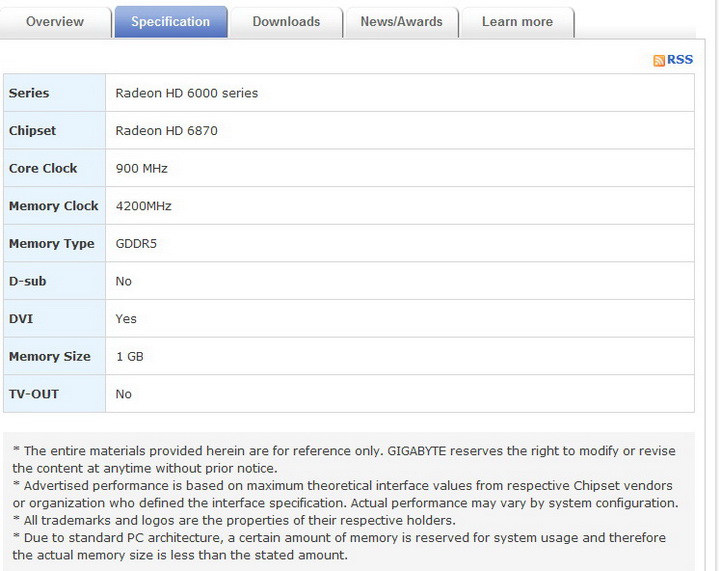
Task: Open the Overview tab
Action: [x=55, y=22]
